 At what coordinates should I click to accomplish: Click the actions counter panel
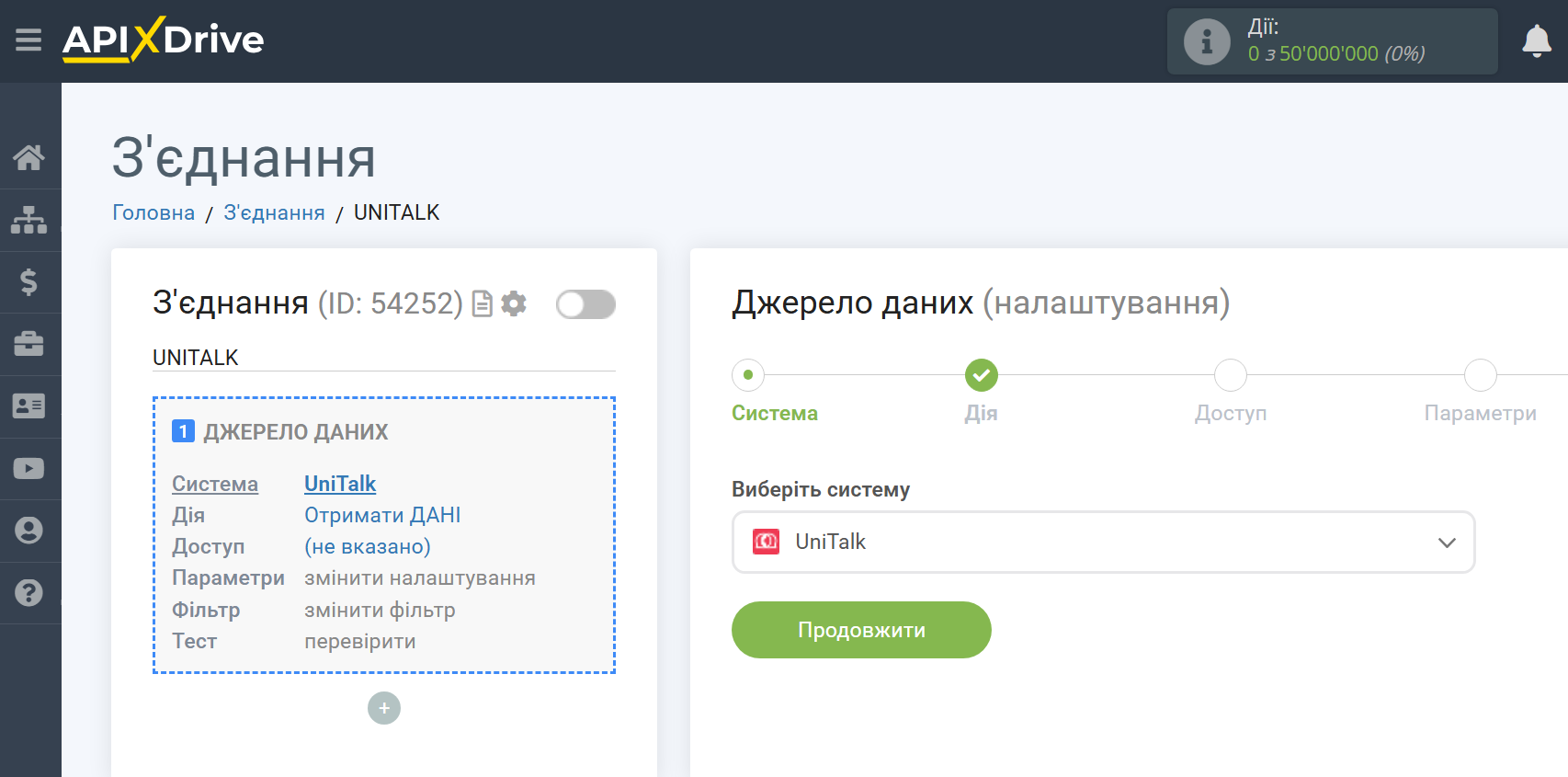[1333, 41]
